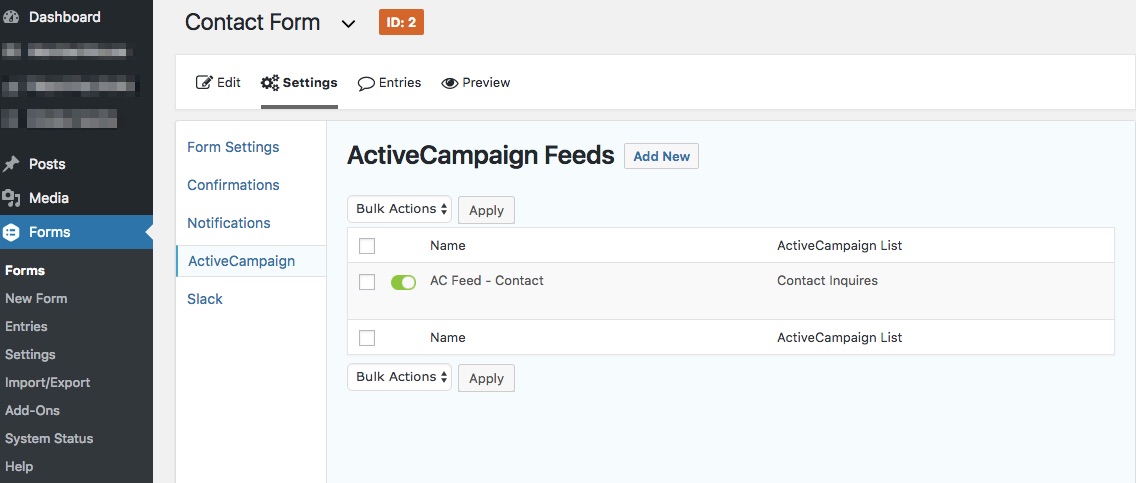1136x483 pixels.
Task: Switch to the Entries tab
Action: [389, 83]
